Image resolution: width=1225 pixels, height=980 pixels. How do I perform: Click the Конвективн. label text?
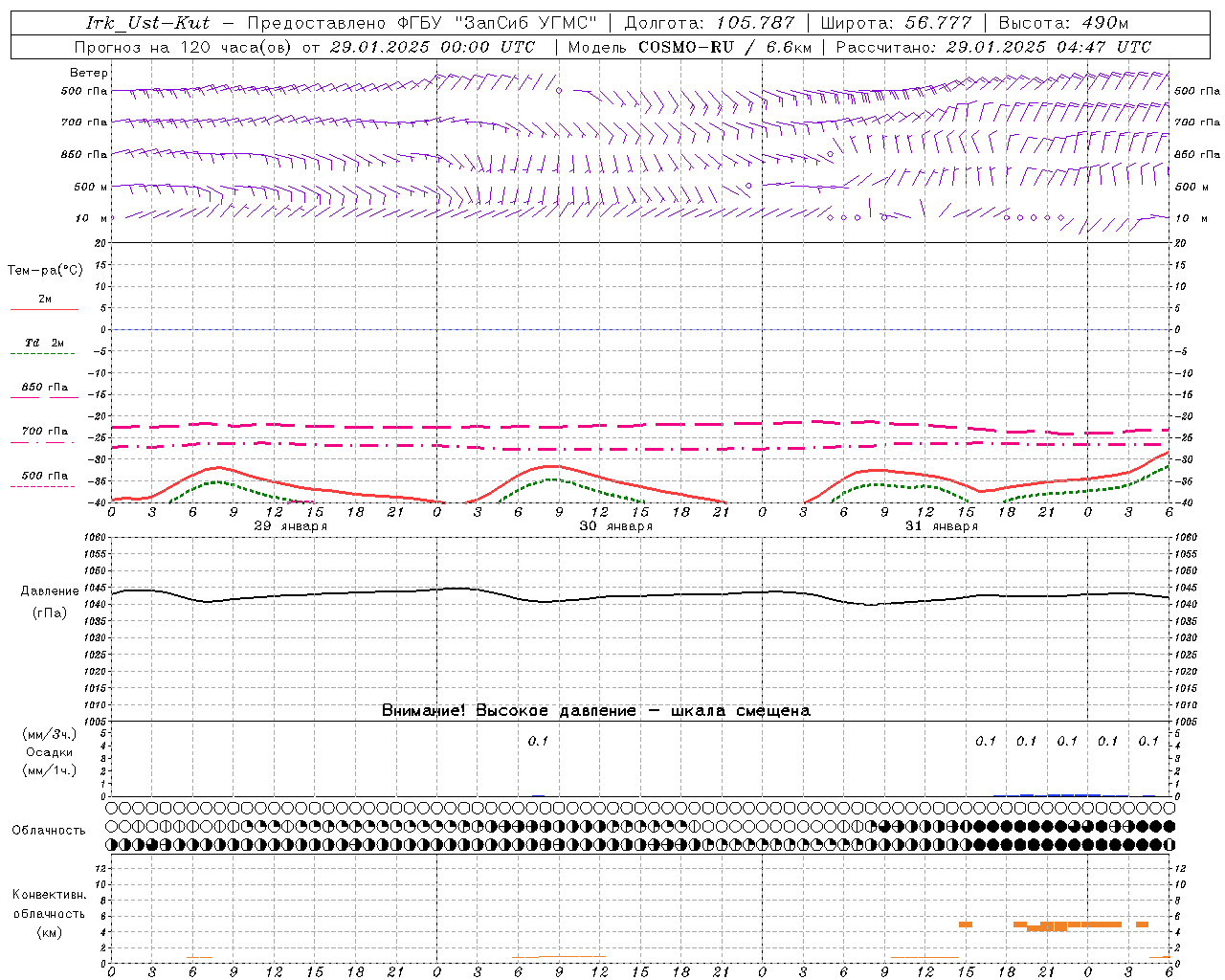(49, 895)
